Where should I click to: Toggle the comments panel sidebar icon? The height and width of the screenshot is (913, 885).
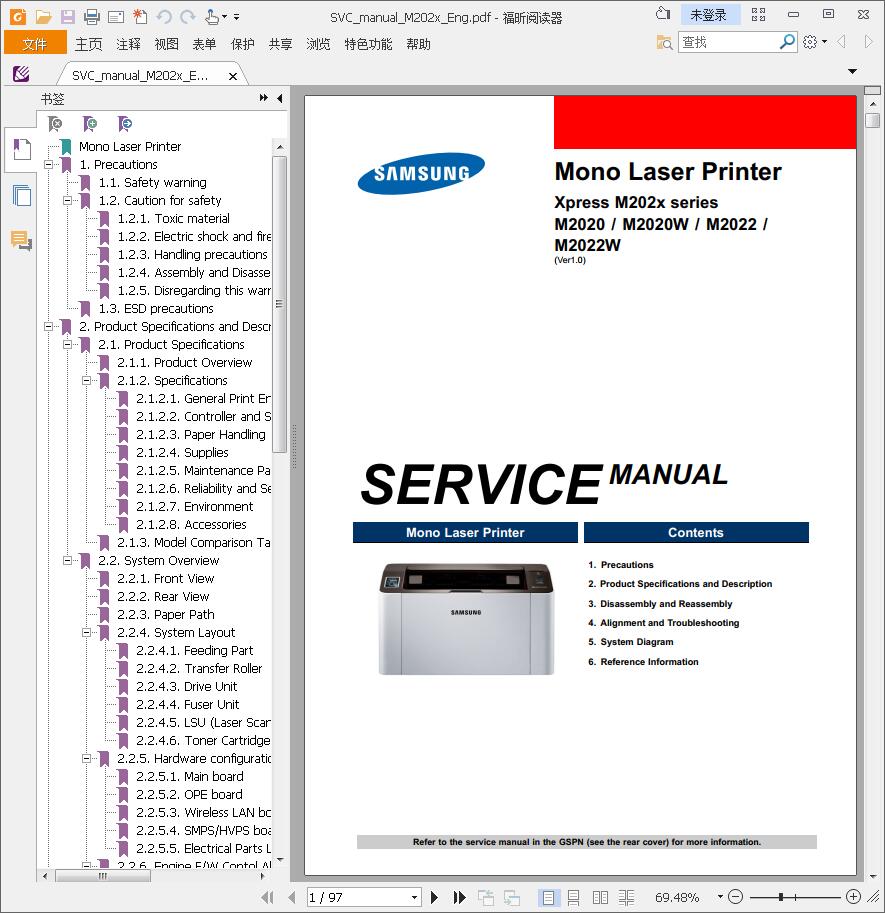click(x=22, y=240)
